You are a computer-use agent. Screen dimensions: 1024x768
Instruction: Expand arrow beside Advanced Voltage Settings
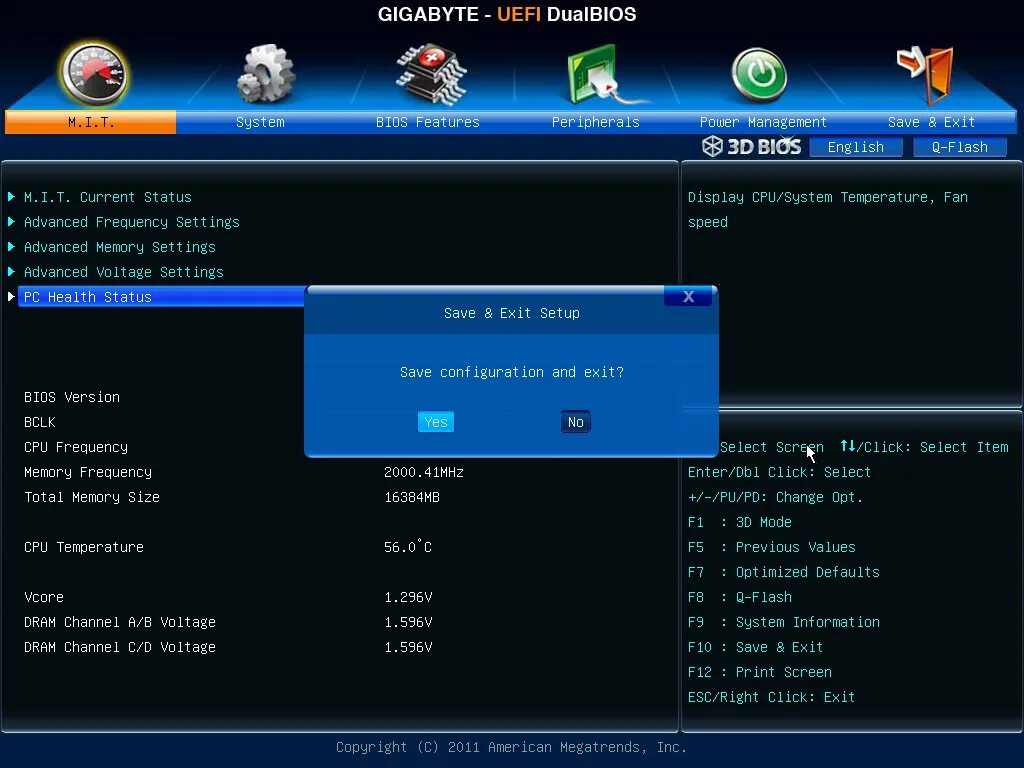[11, 271]
